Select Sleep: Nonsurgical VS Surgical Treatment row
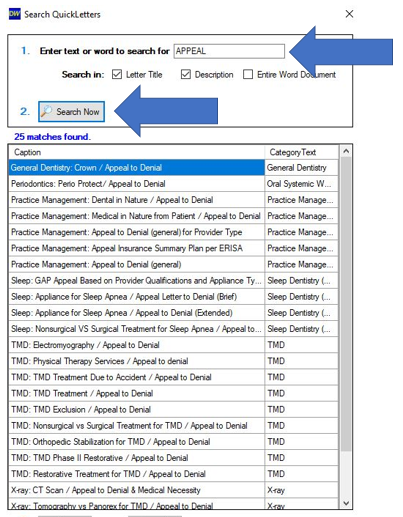Viewport: 403px width, 517px height. click(x=137, y=329)
